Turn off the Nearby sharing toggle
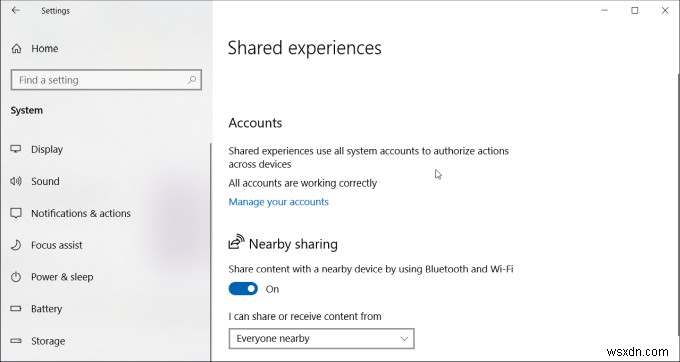This screenshot has width=680, height=362. [243, 289]
